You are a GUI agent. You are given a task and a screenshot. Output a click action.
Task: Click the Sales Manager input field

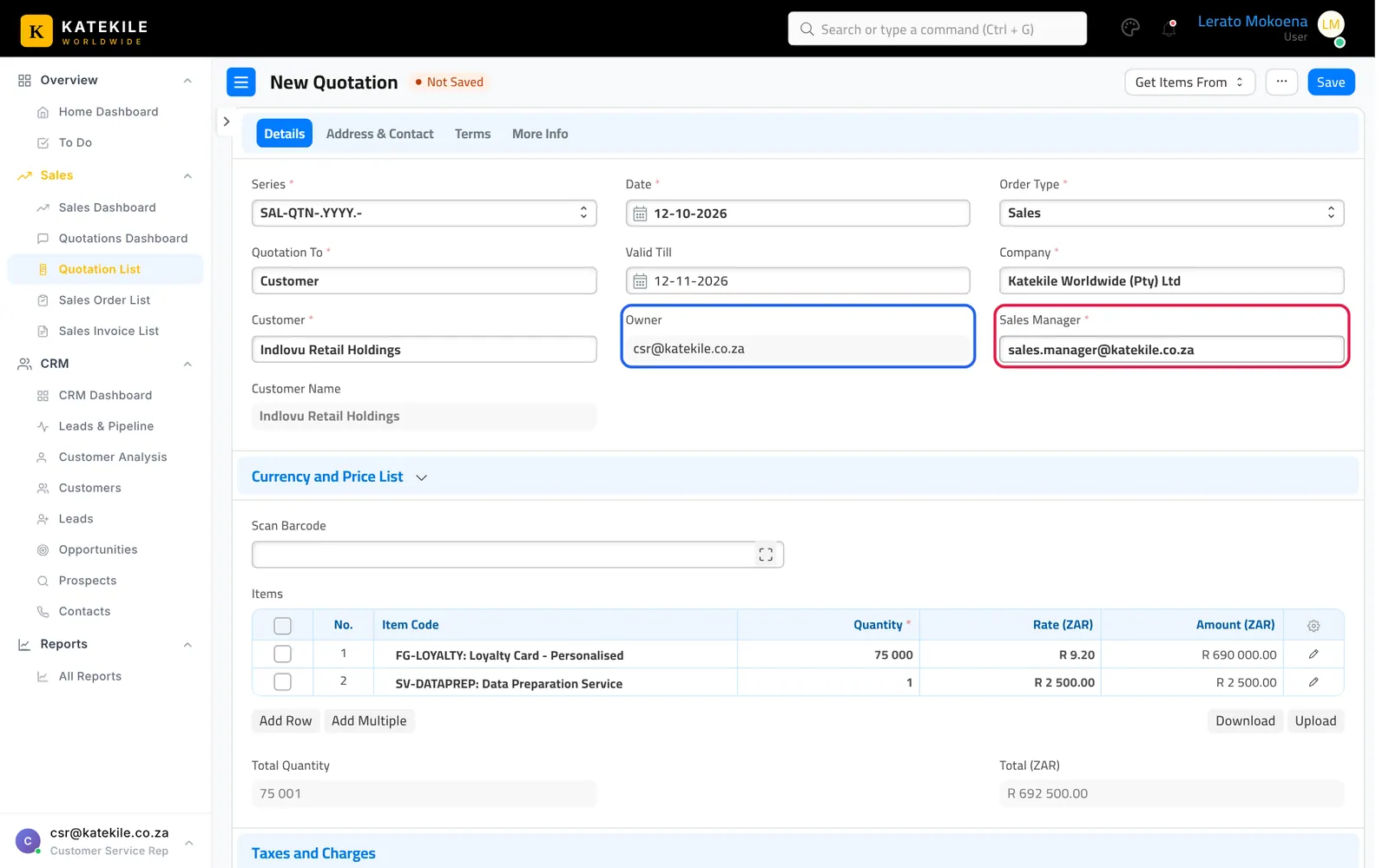[x=1171, y=350]
